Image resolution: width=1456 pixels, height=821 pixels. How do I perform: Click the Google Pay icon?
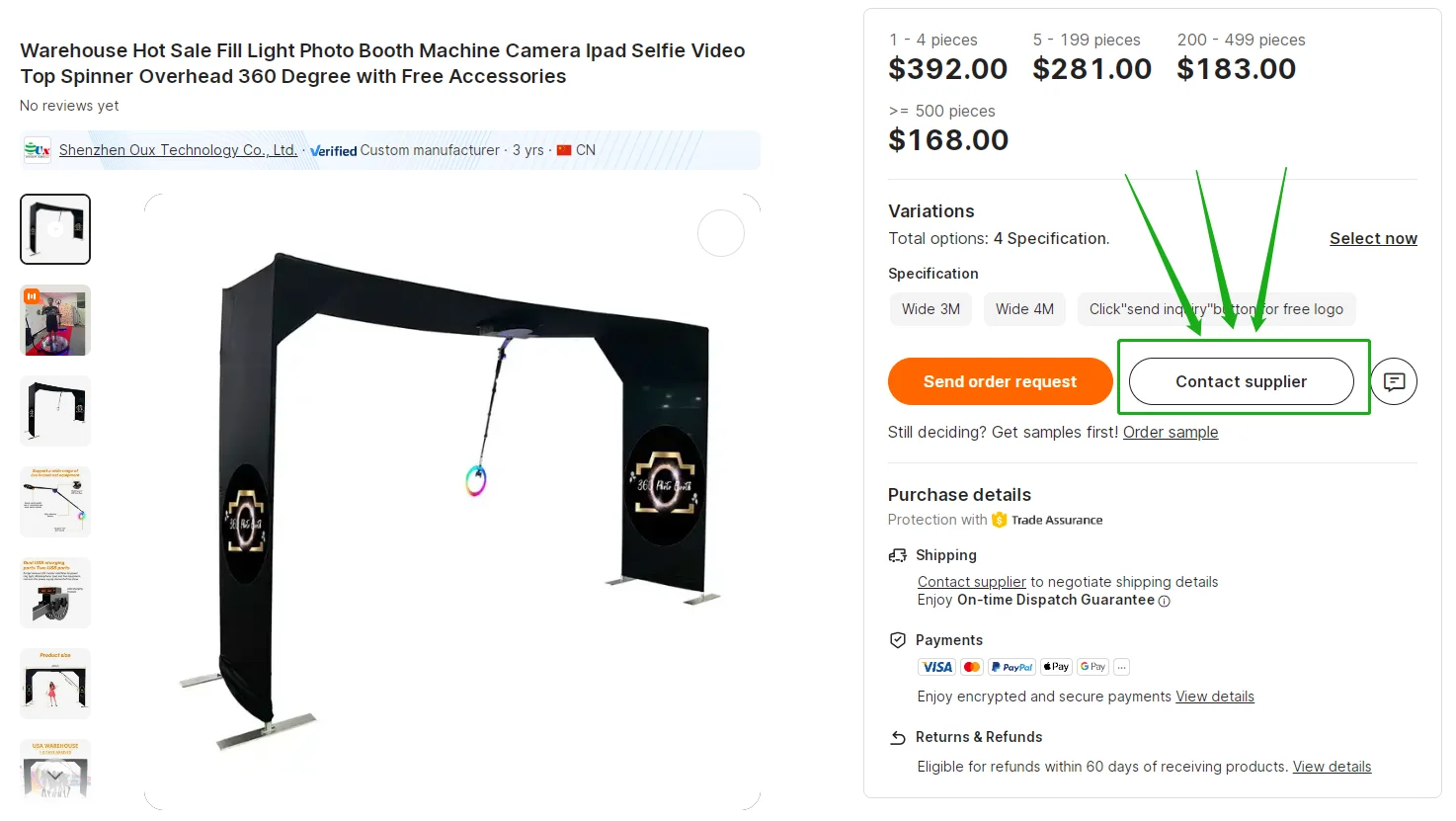coord(1092,666)
